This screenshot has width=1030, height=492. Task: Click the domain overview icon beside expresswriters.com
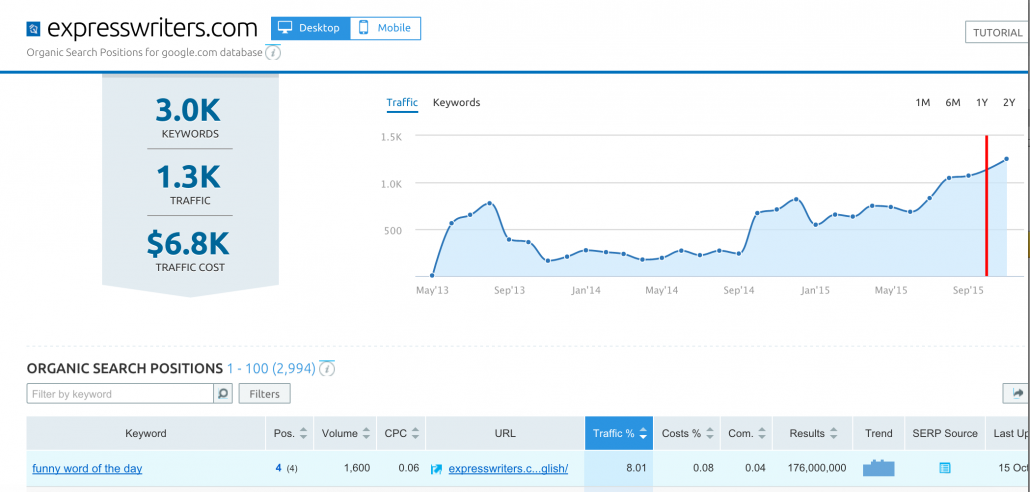pyautogui.click(x=33, y=29)
